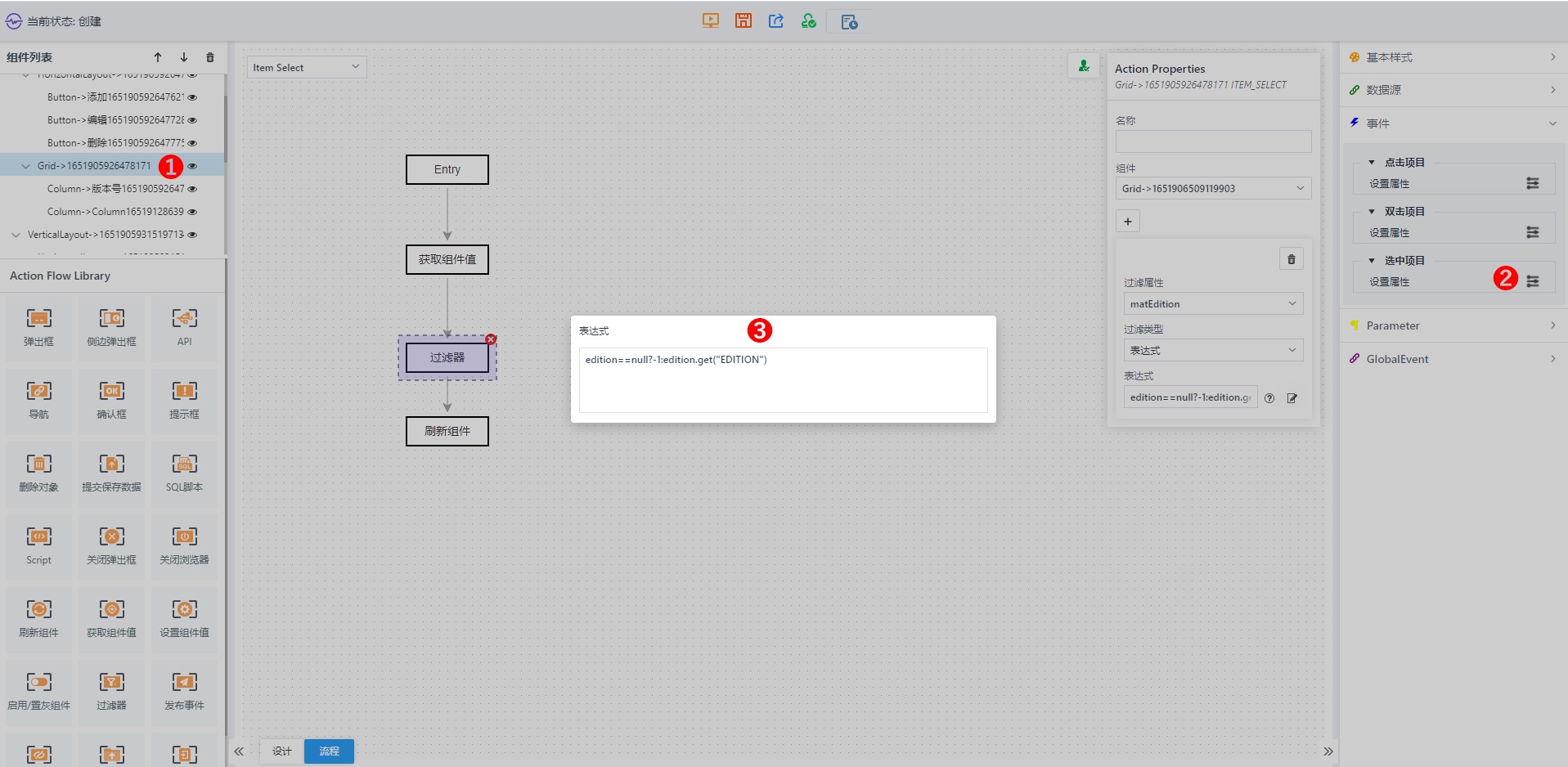This screenshot has height=767, width=1568.
Task: Click the green user publish icon in top toolbar
Action: (808, 21)
